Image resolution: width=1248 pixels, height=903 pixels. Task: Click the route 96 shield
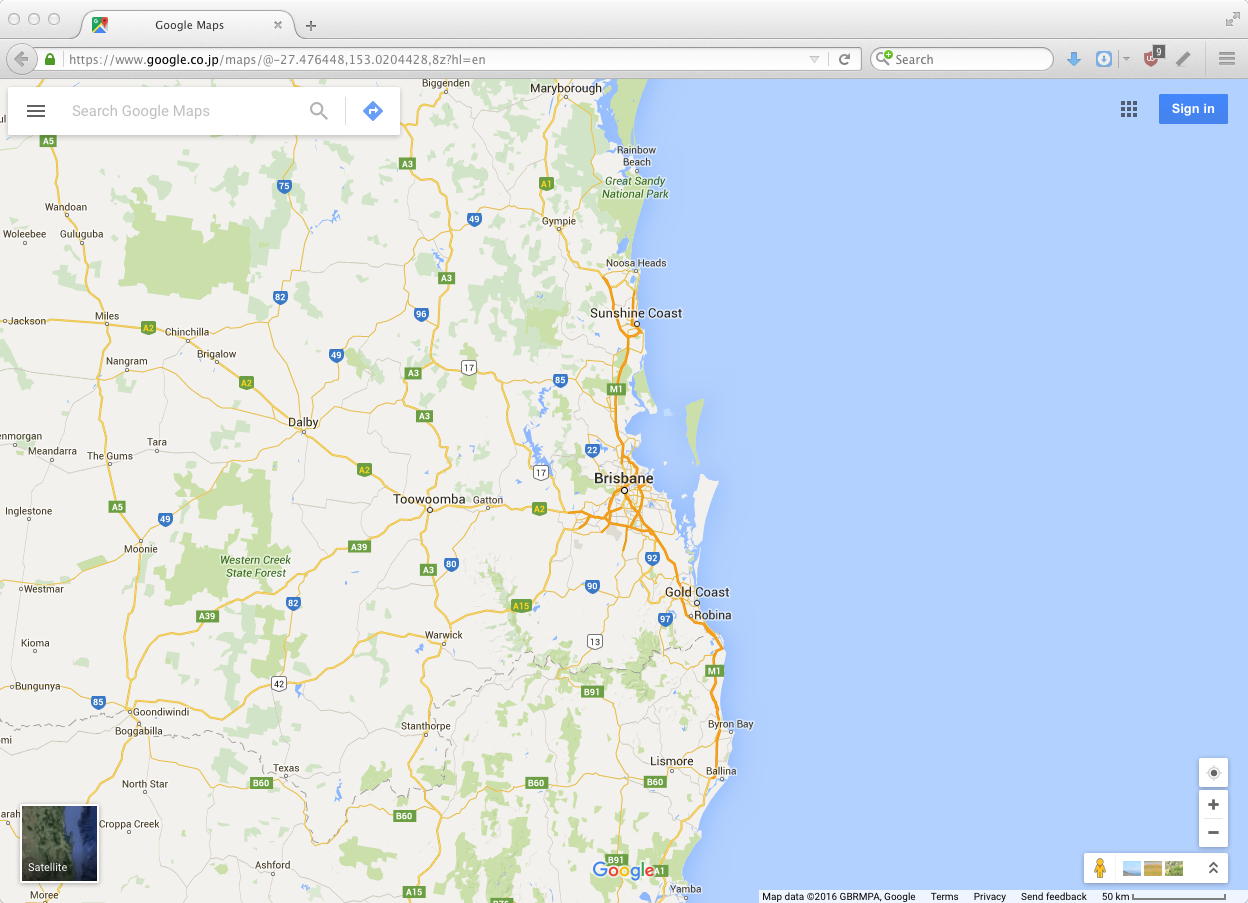pos(421,314)
